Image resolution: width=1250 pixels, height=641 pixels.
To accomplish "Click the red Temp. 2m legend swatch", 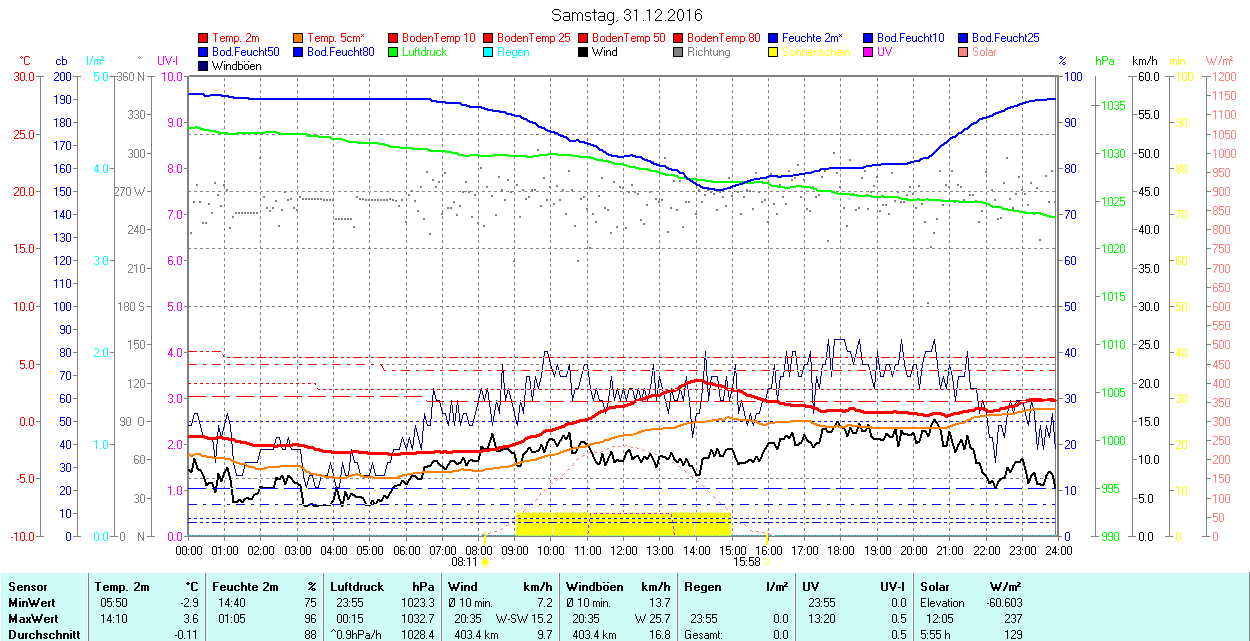I will 204,38.
